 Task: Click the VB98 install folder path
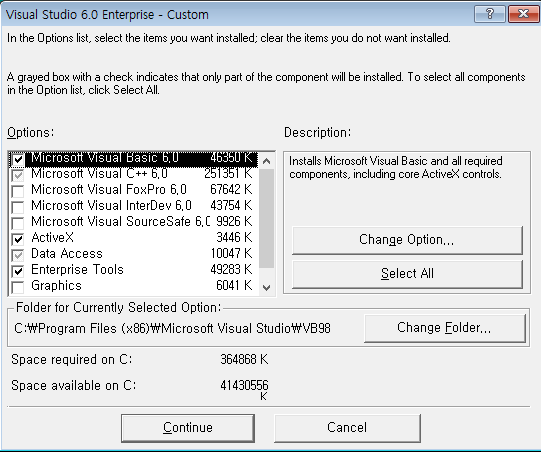click(x=172, y=328)
